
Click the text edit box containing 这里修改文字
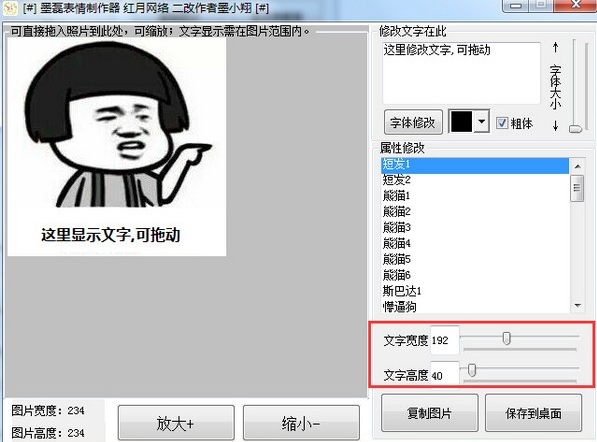[461, 73]
